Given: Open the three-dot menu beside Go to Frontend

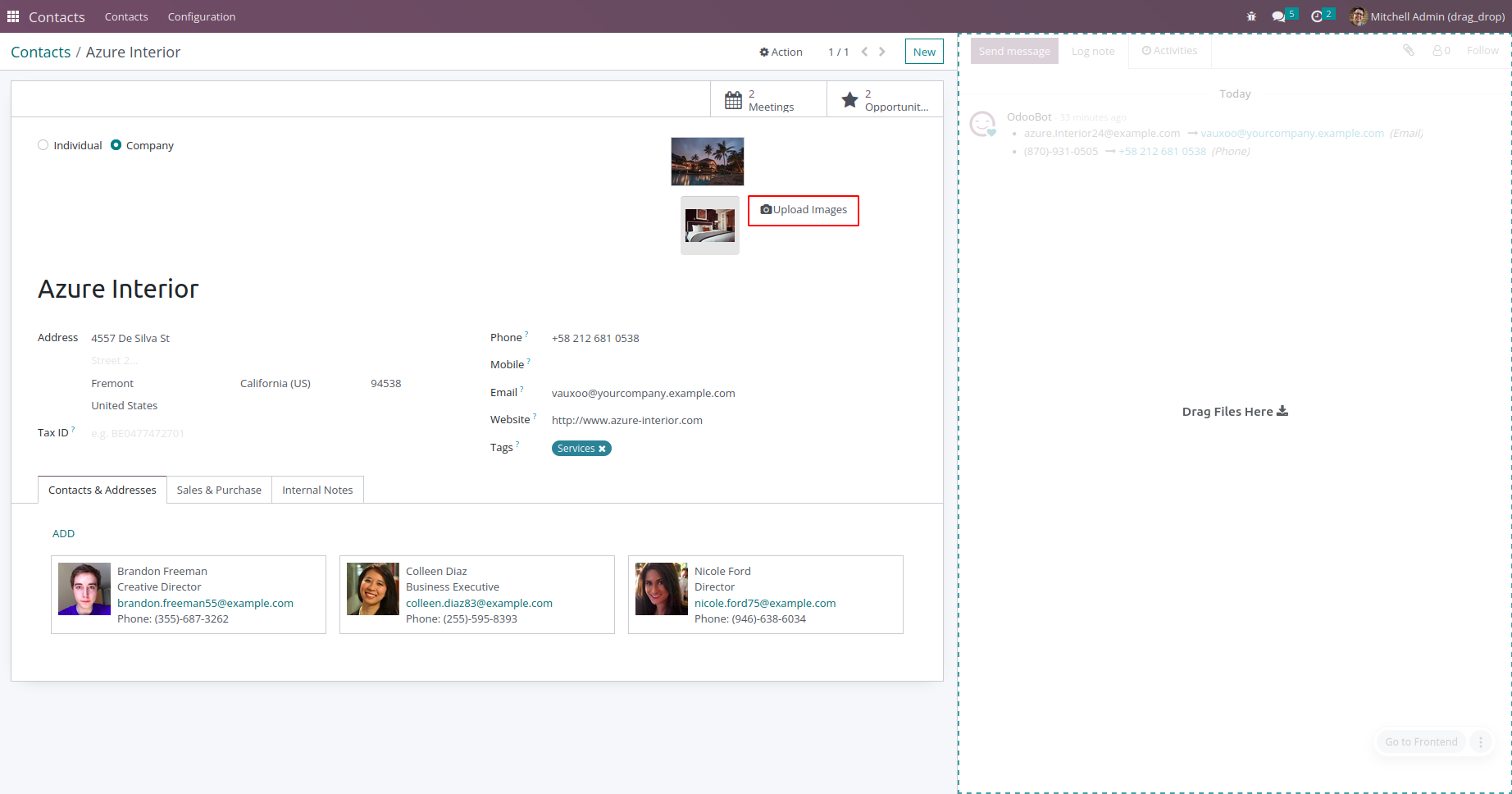Looking at the screenshot, I should [1481, 742].
